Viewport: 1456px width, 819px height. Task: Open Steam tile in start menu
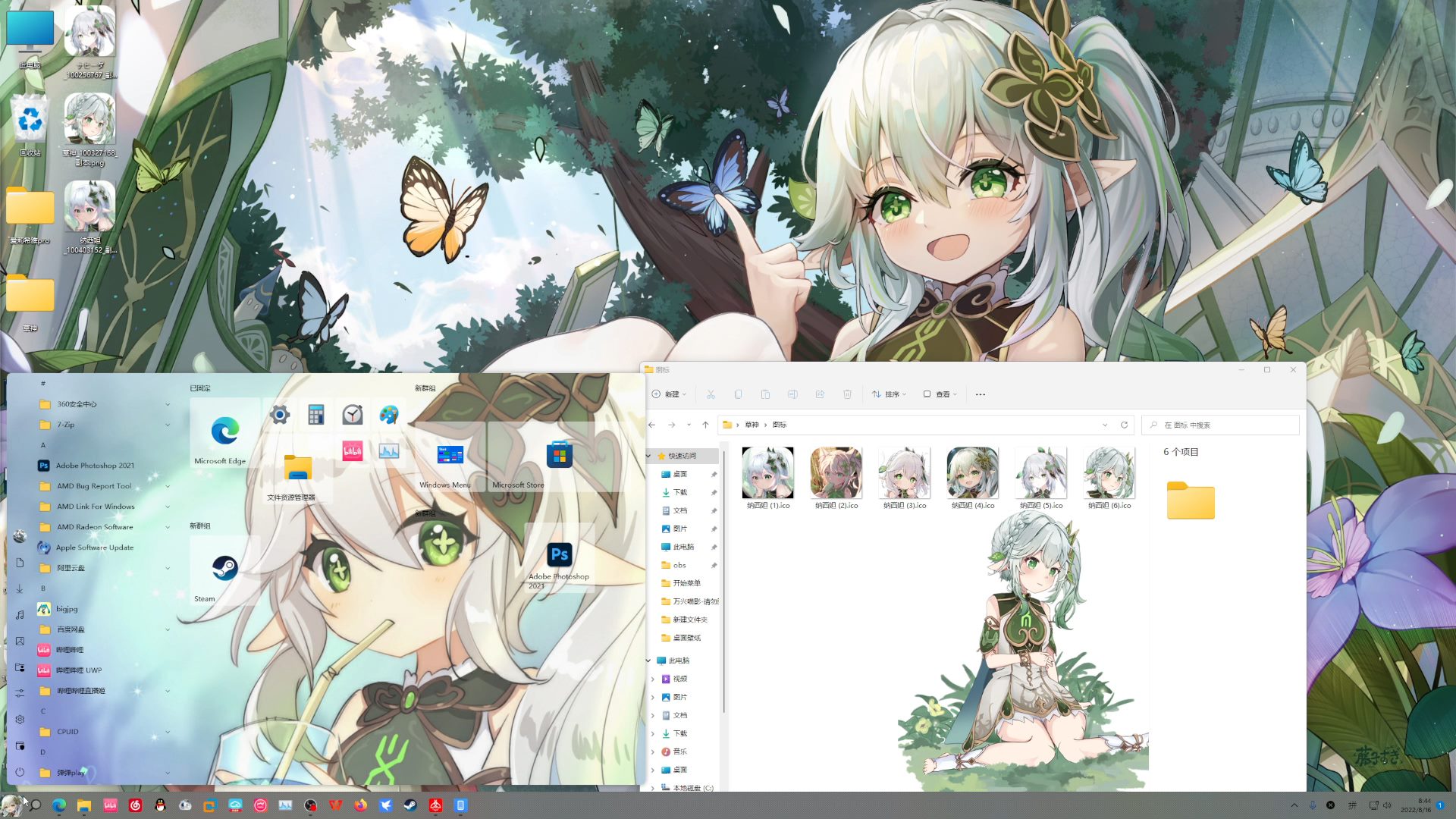224,570
